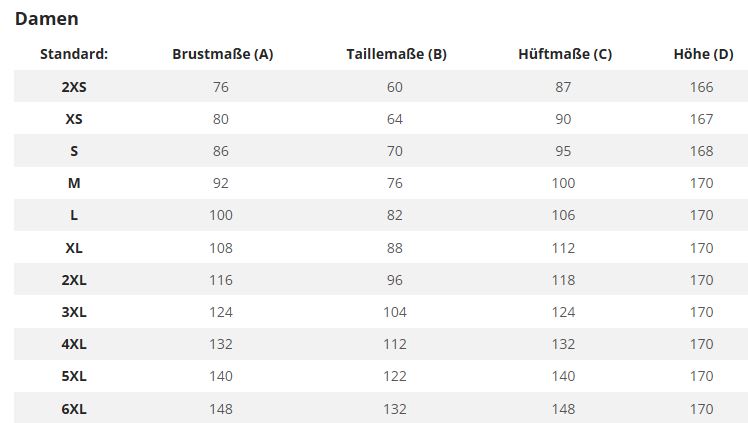Click the XL size row label
748x423 pixels.
coord(74,248)
